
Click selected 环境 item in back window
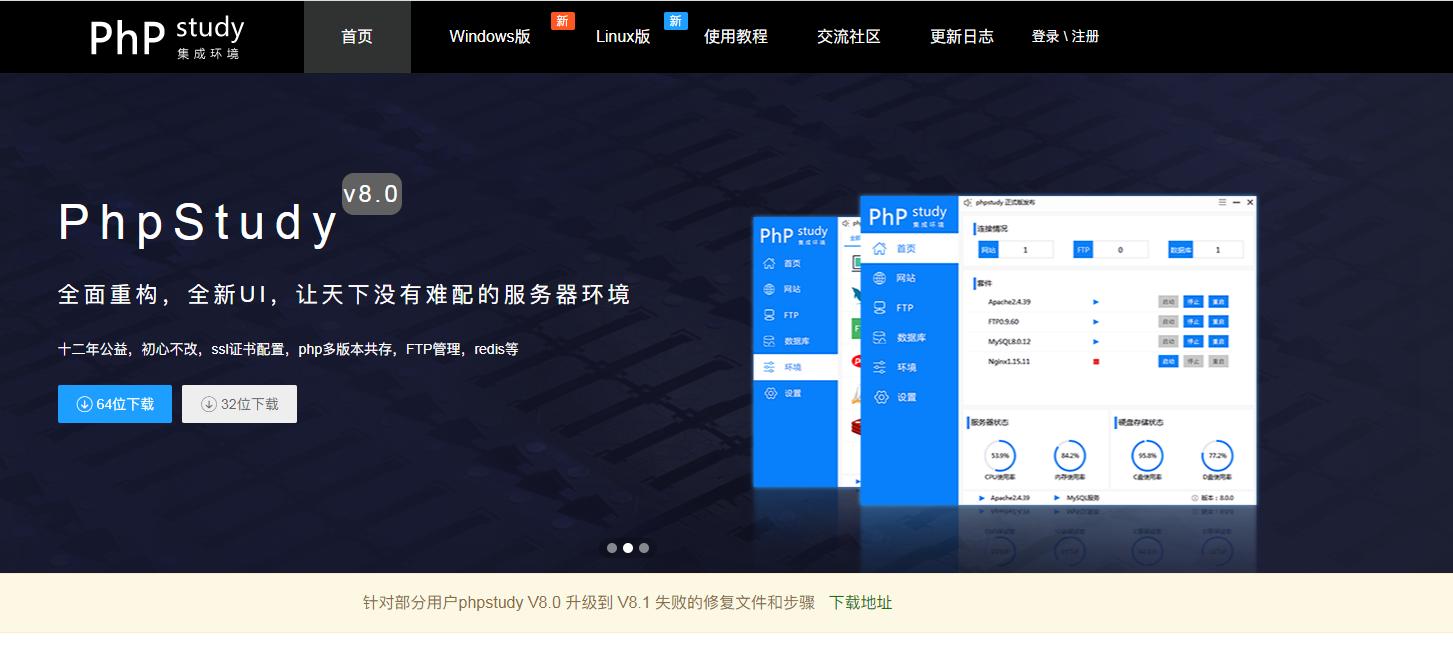(795, 367)
